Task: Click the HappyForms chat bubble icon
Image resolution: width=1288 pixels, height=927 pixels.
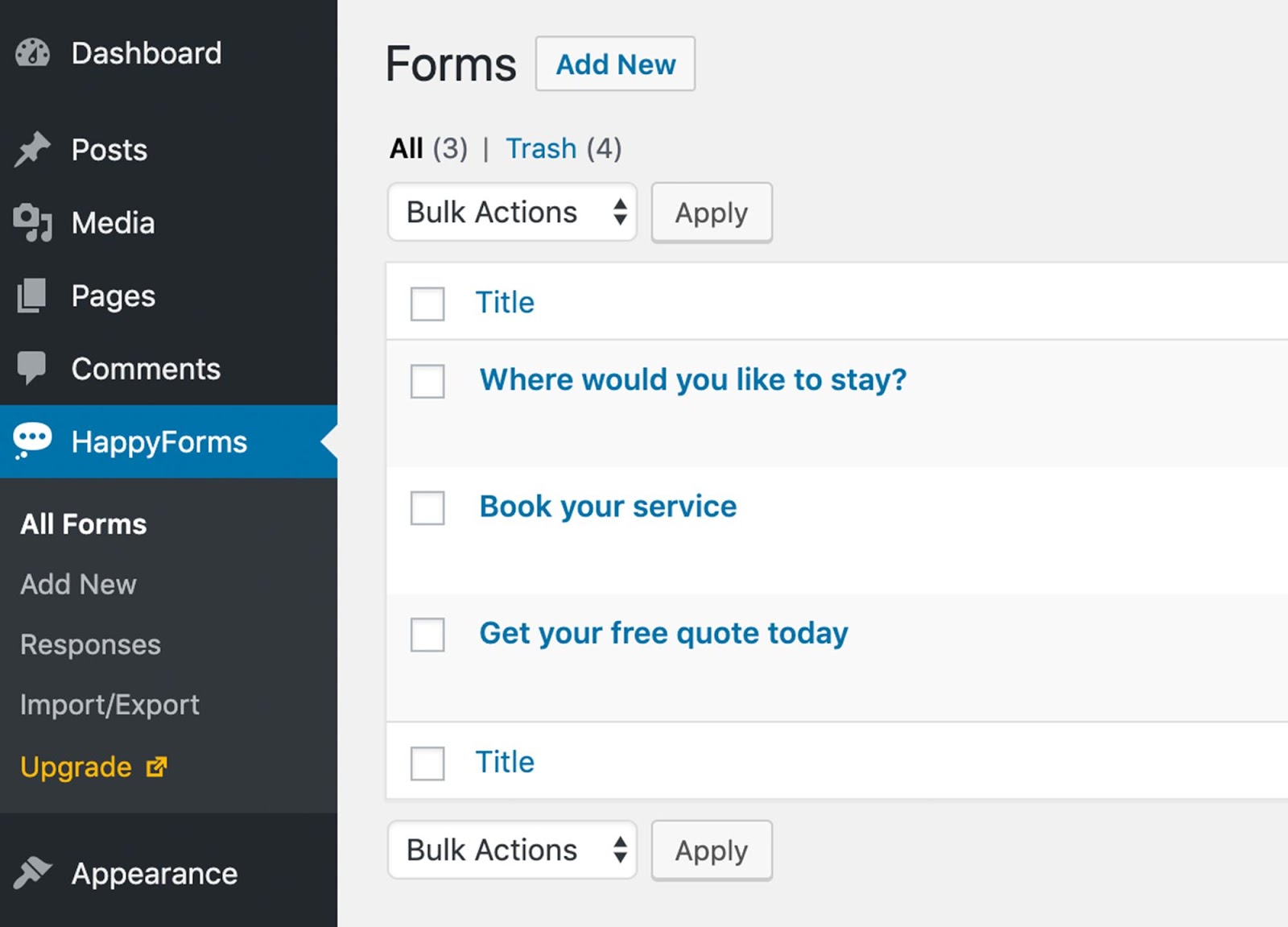Action: tap(32, 441)
